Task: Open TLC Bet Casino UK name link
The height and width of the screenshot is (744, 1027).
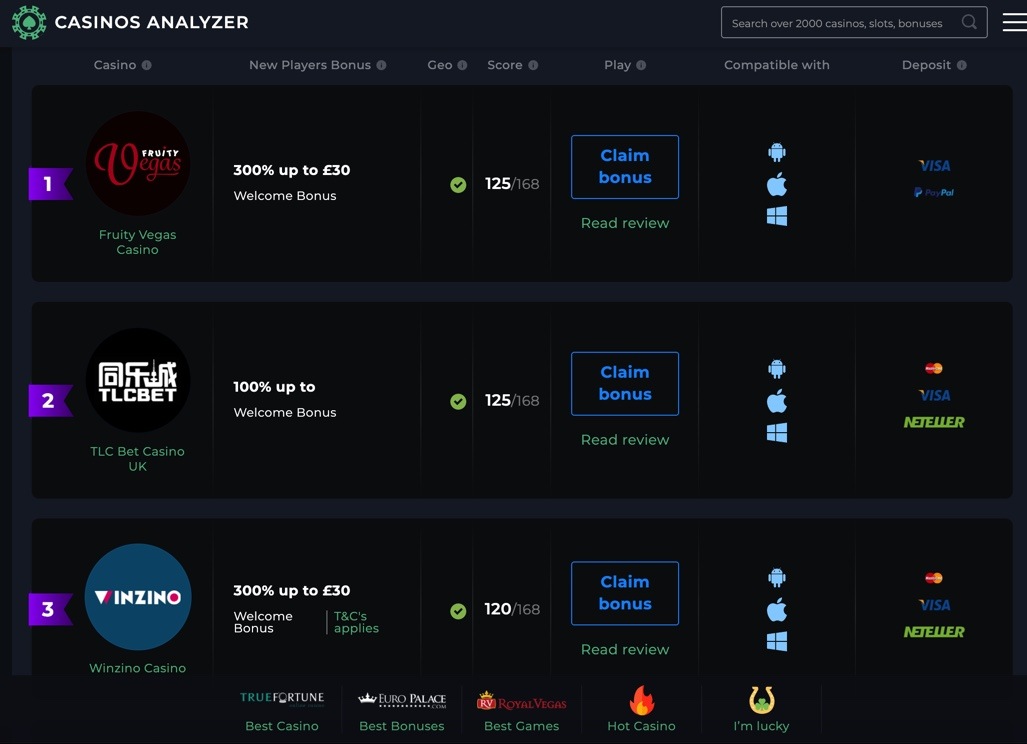Action: [138, 459]
